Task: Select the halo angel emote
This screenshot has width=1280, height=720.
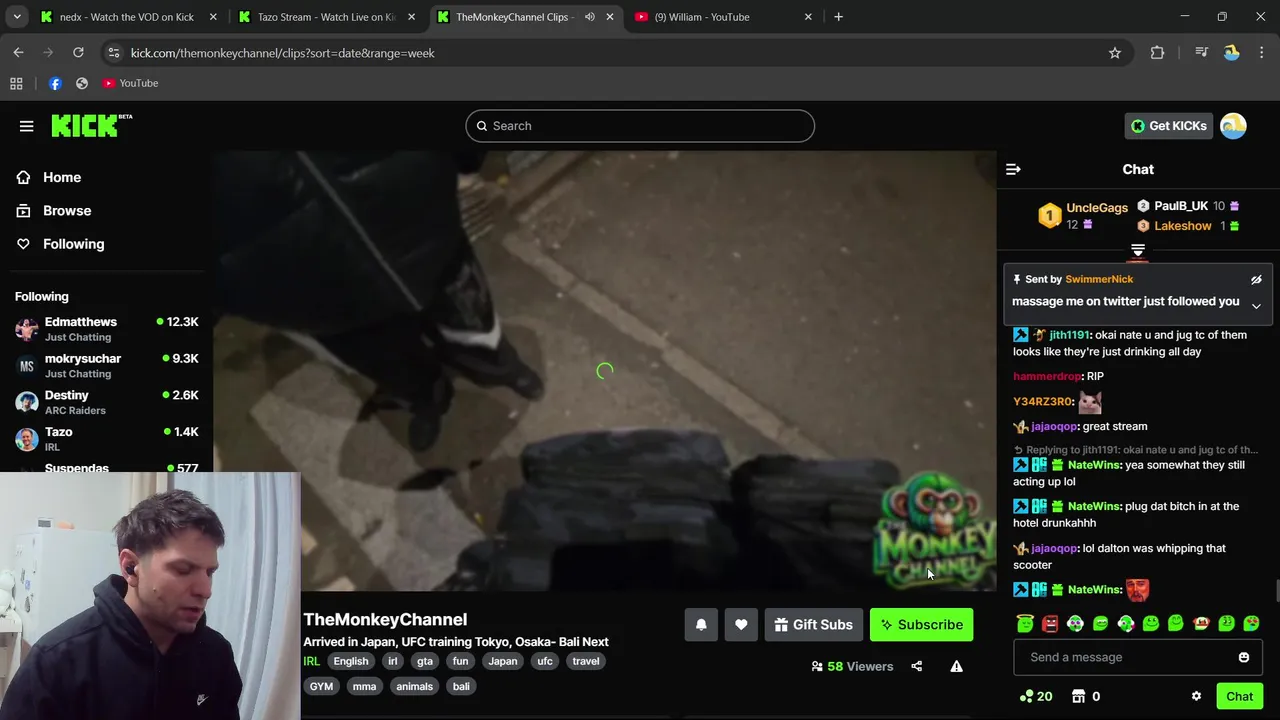Action: (x=1025, y=623)
